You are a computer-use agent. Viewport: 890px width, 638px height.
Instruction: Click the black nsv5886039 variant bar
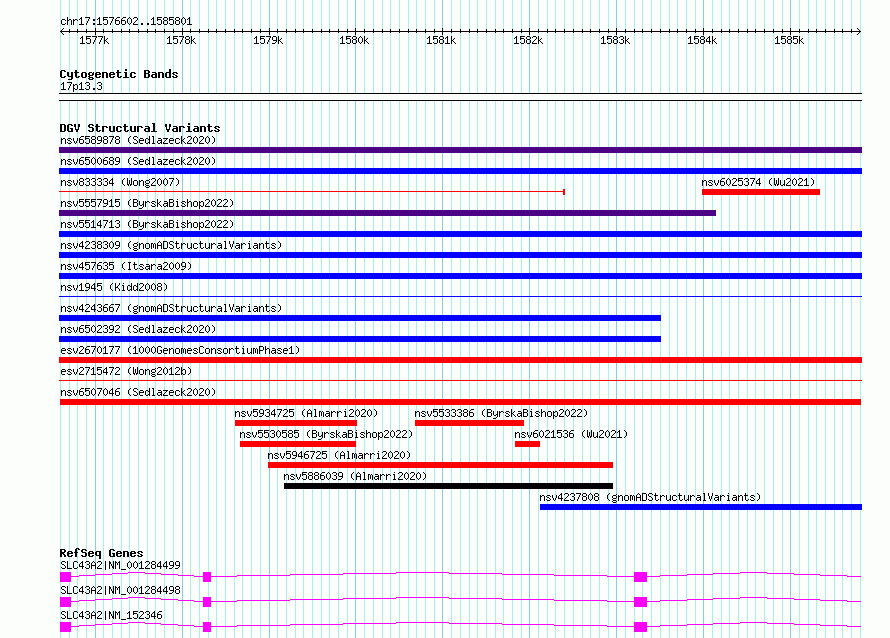pos(448,486)
